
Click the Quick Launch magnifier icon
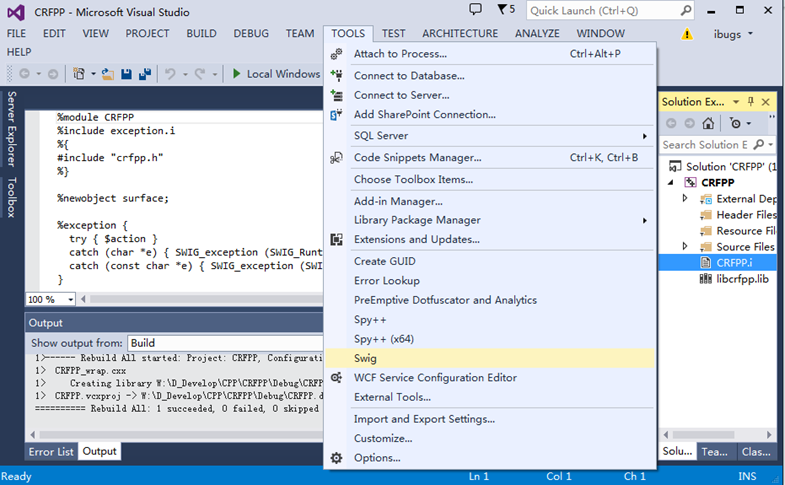click(686, 11)
